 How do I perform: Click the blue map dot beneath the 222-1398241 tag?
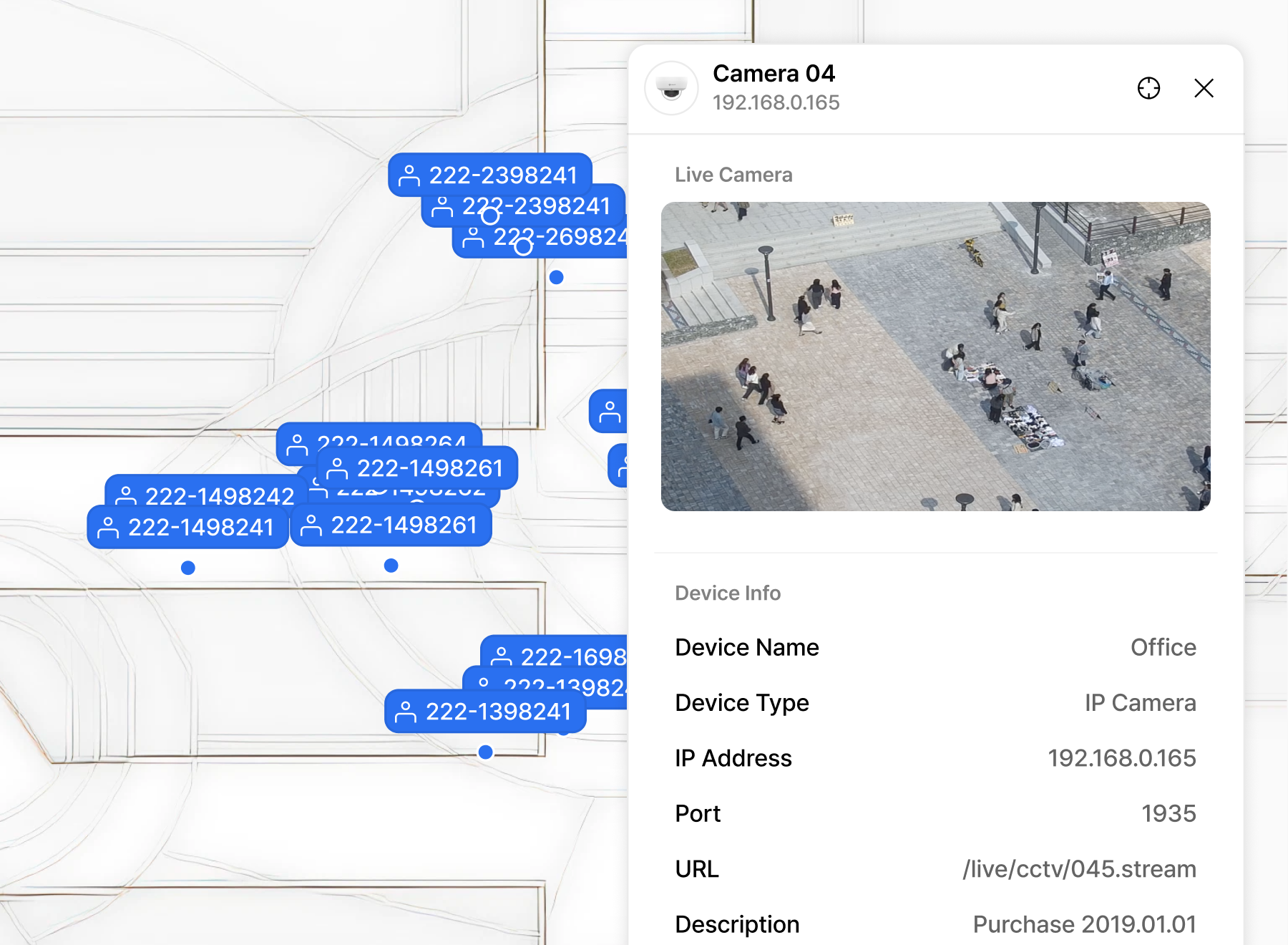(485, 752)
